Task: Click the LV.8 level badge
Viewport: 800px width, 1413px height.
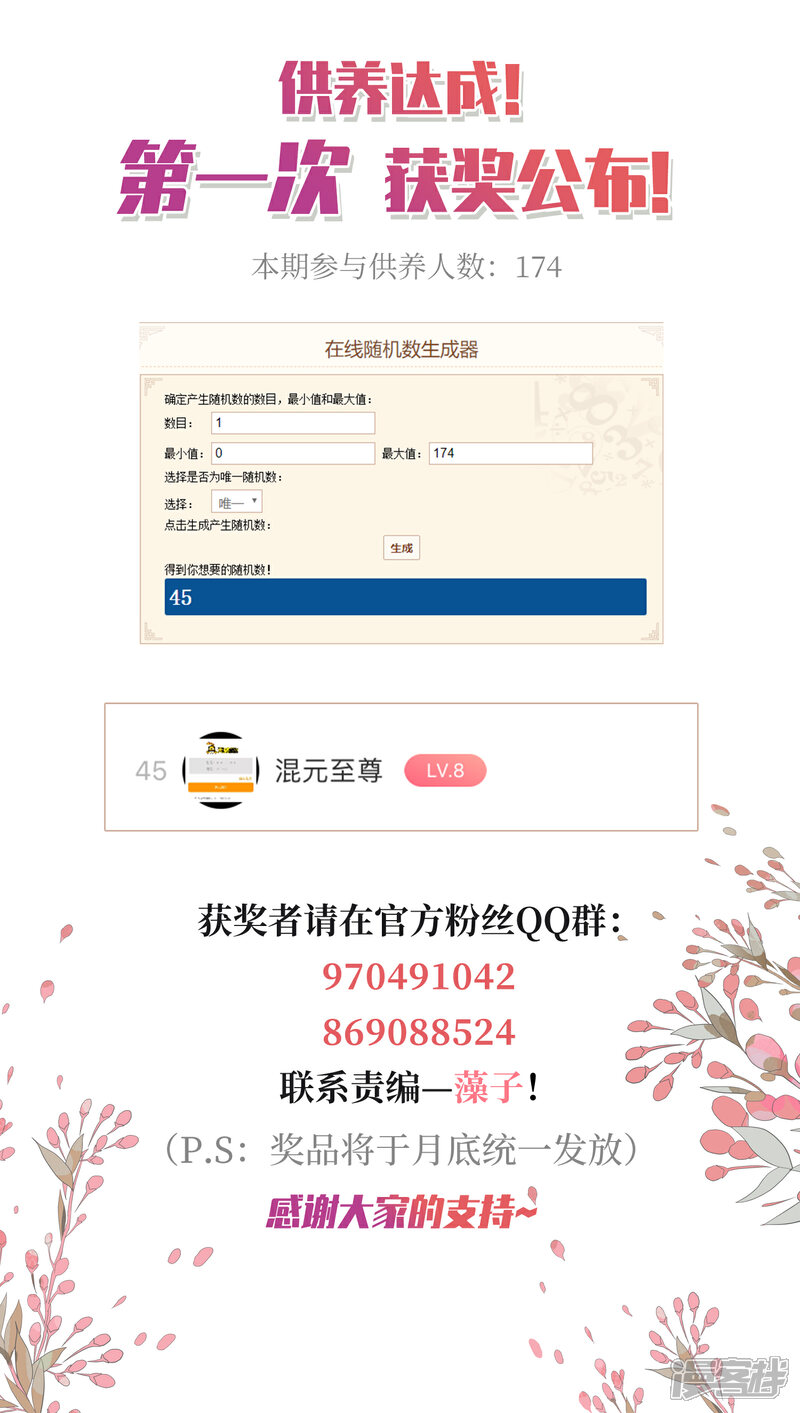Action: (445, 770)
